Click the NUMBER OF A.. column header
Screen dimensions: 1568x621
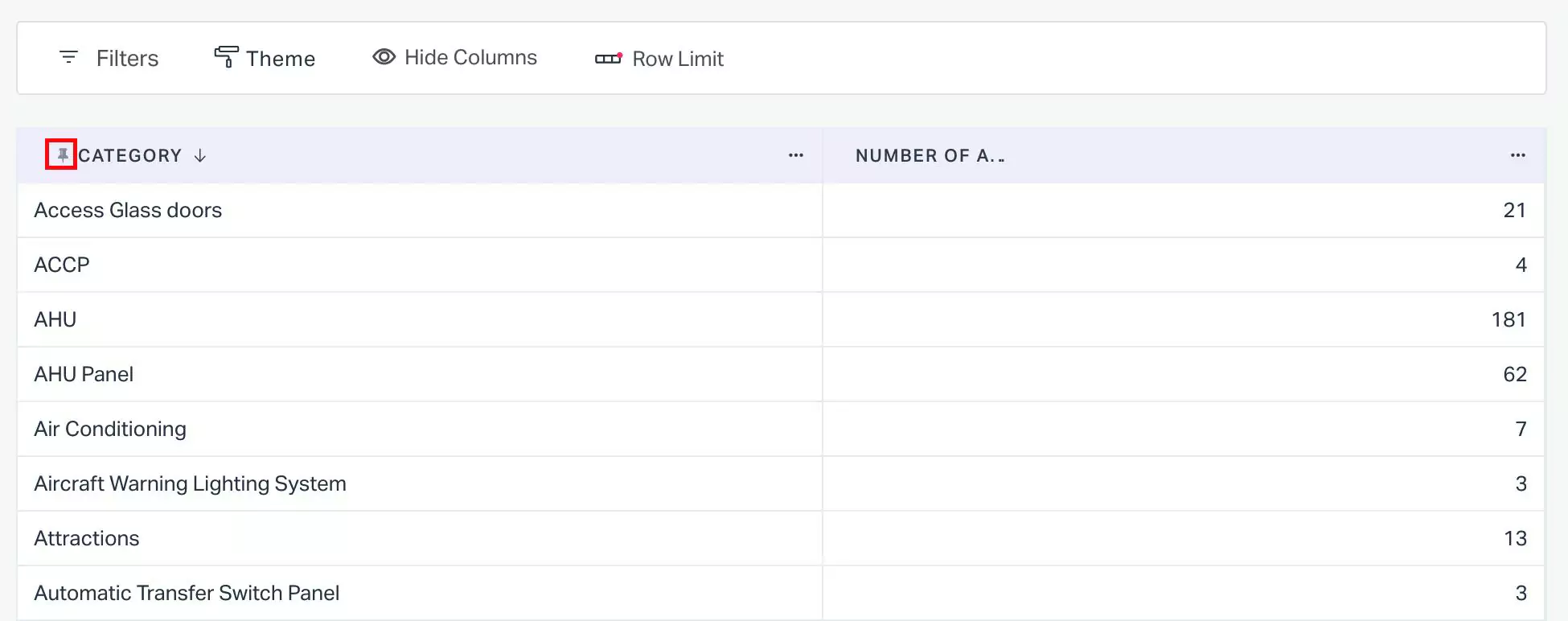coord(930,155)
